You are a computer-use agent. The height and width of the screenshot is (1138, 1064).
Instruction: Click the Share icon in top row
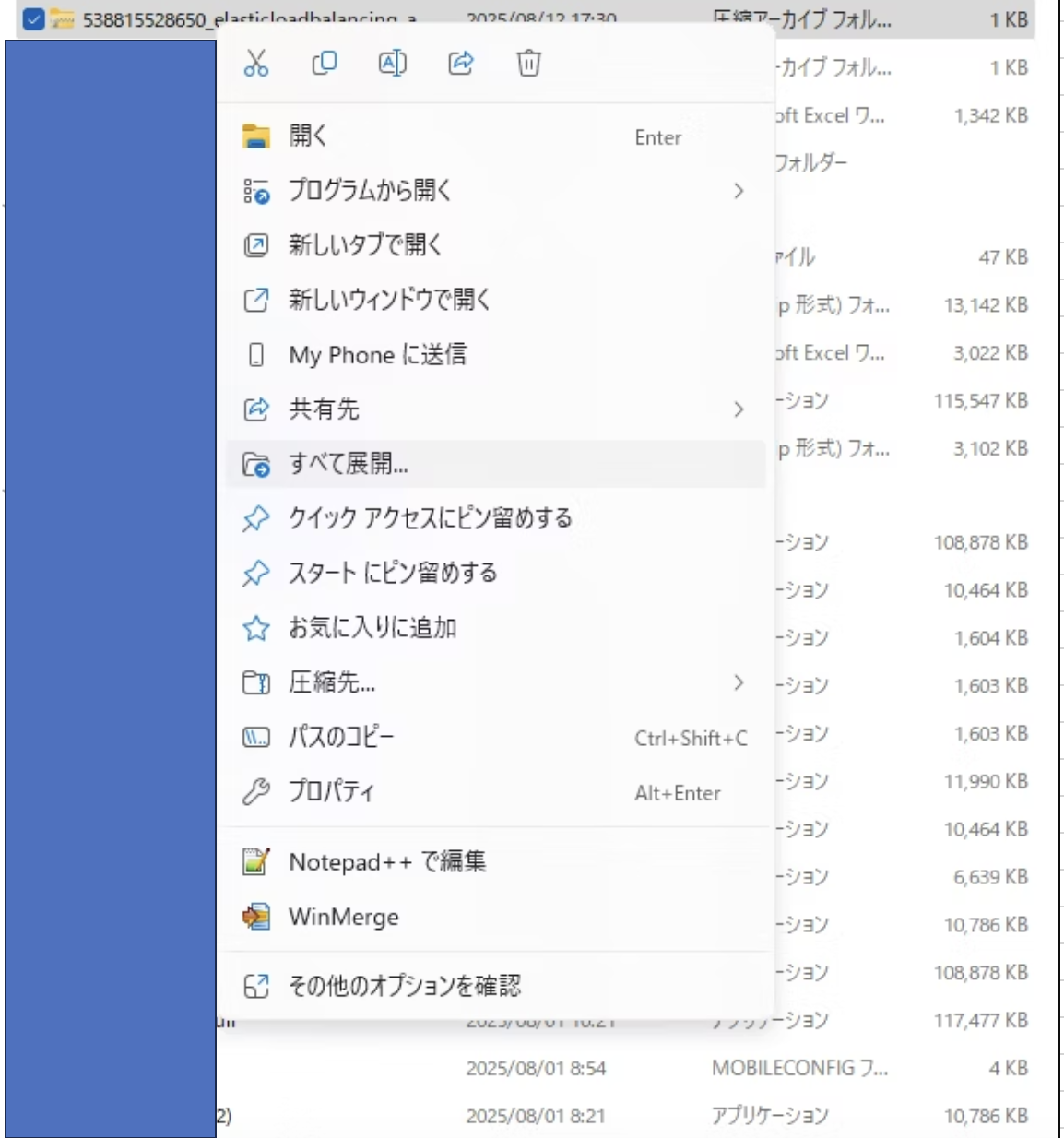[461, 64]
